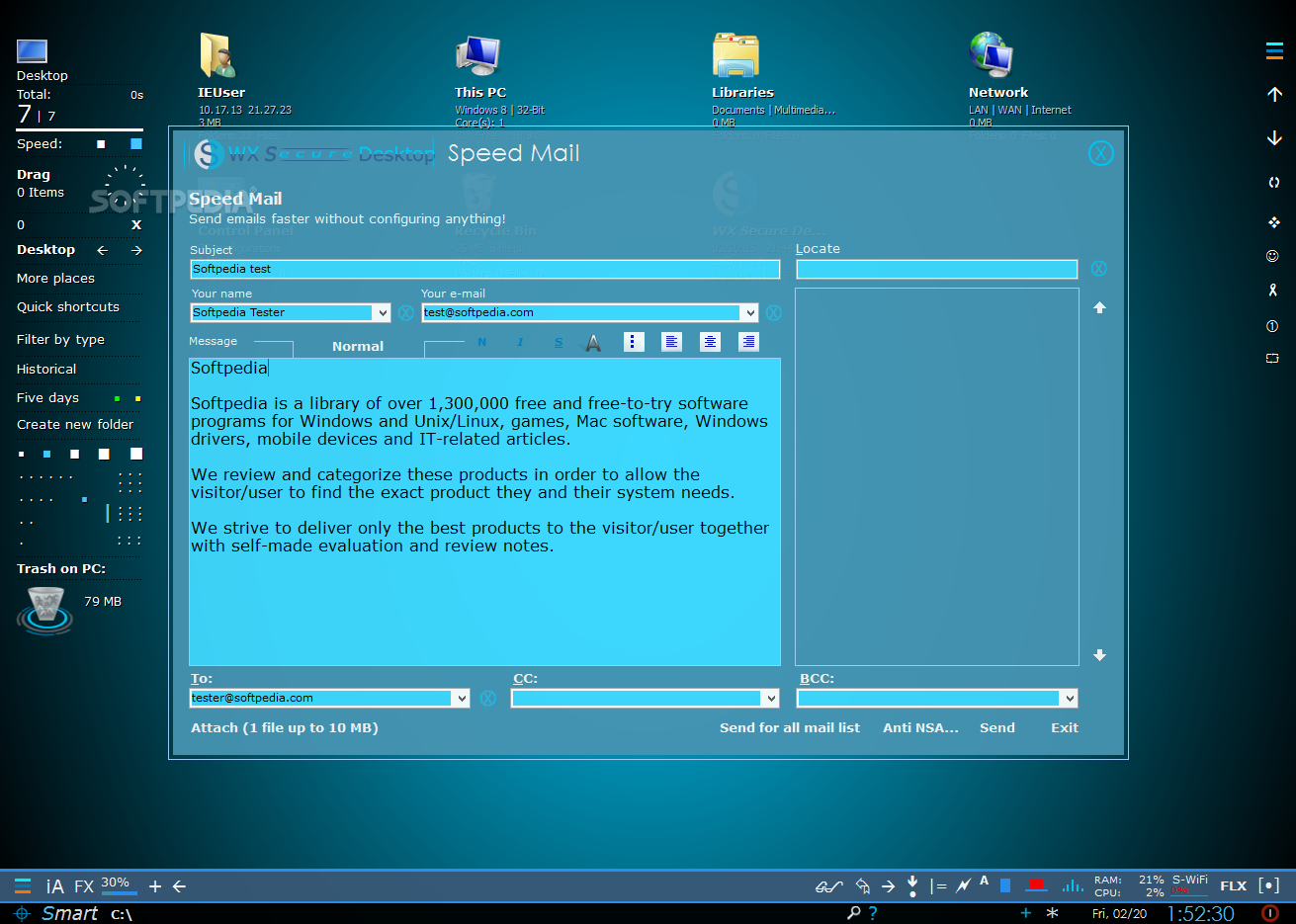1296x924 pixels.
Task: Apply italic formatting to message
Action: [x=520, y=342]
